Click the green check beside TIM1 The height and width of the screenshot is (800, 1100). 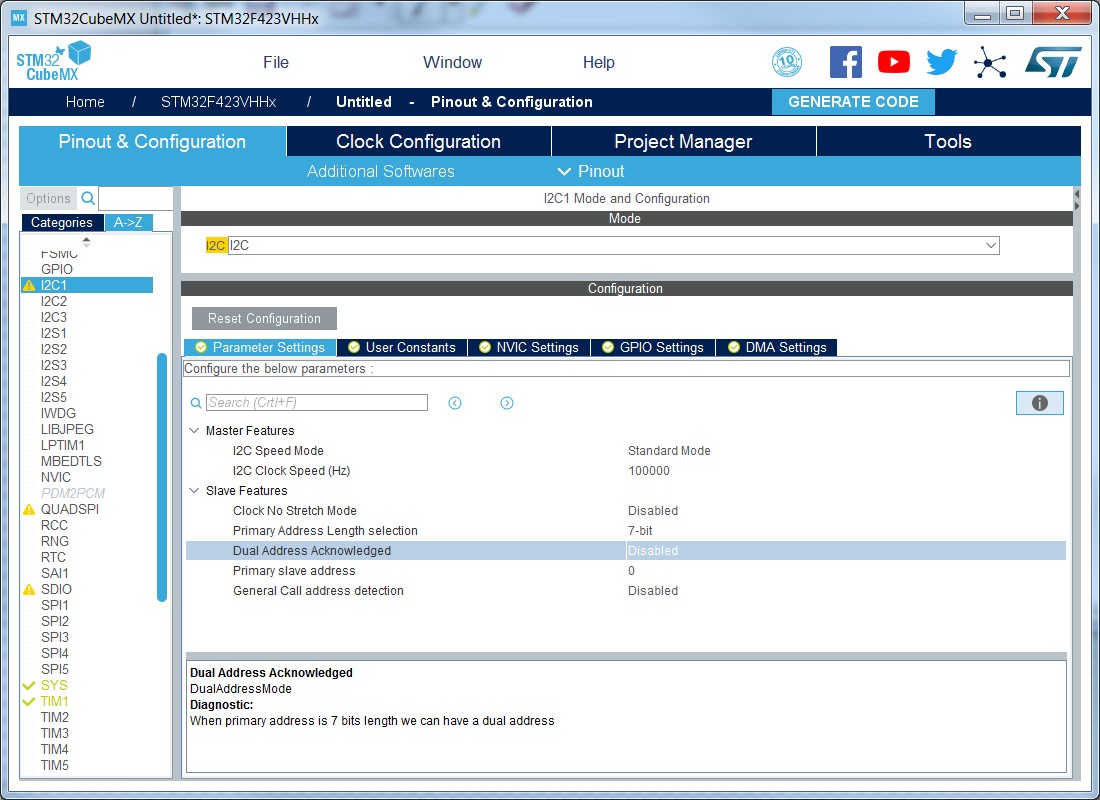click(29, 702)
